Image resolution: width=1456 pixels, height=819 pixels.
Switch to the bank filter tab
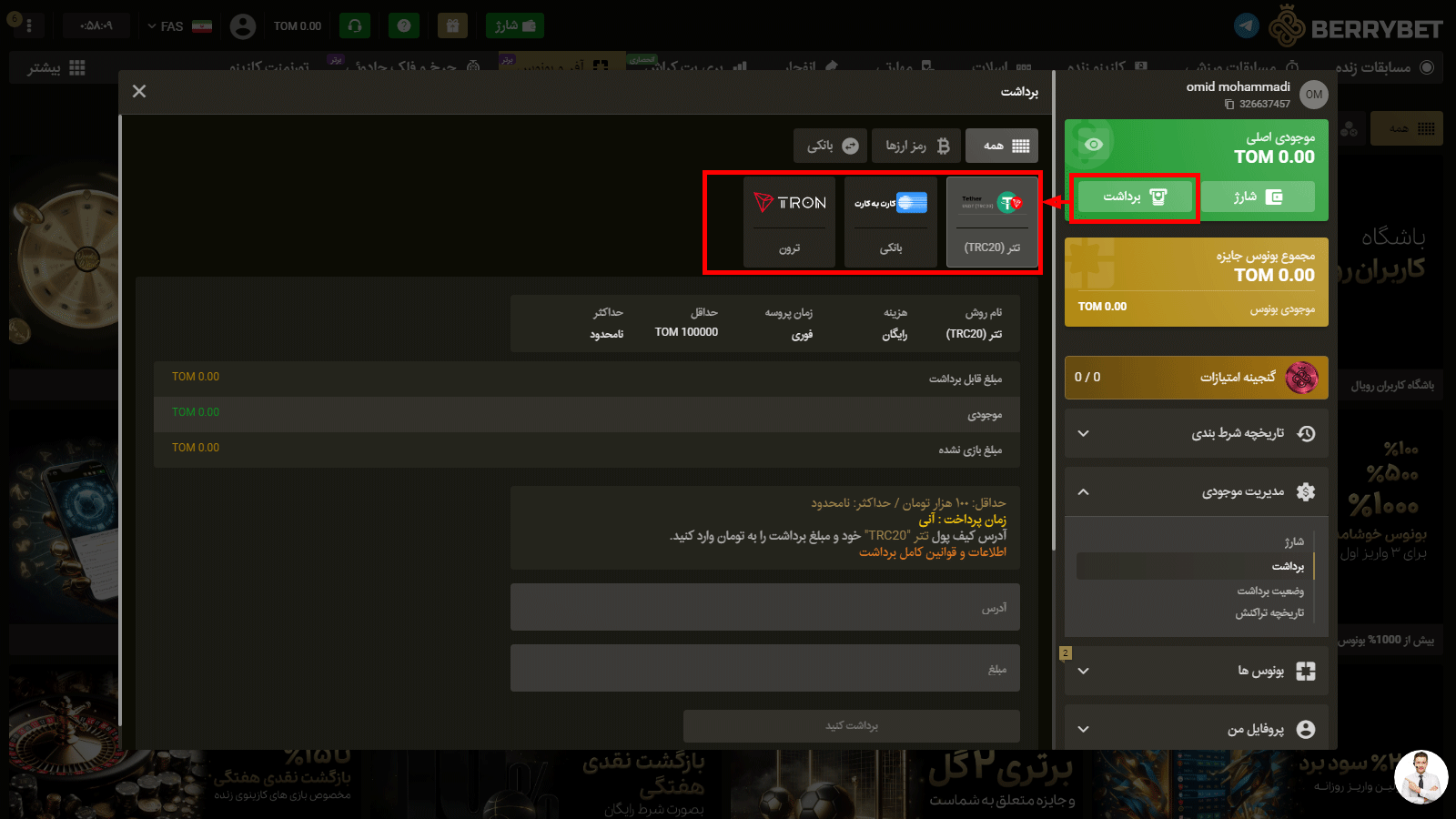[831, 146]
